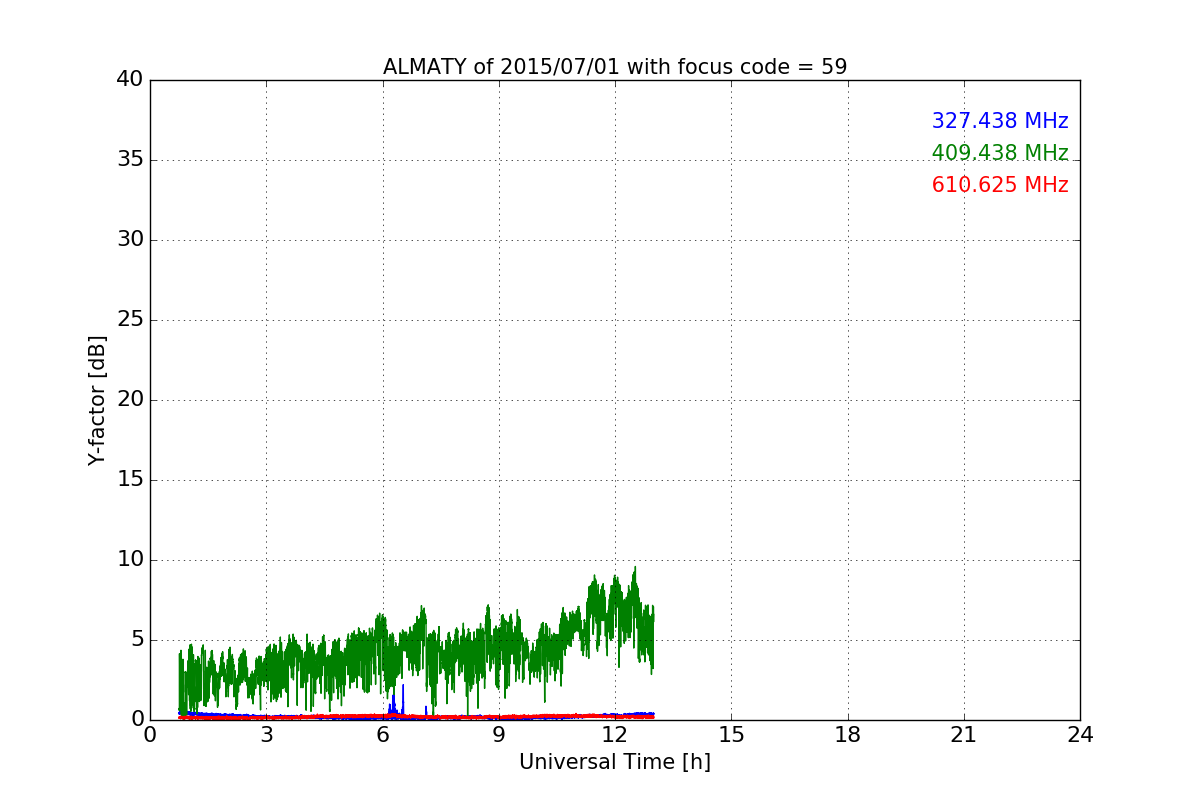This screenshot has width=1200, height=800.
Task: Click the y-axis tick value 10
Action: tap(130, 560)
